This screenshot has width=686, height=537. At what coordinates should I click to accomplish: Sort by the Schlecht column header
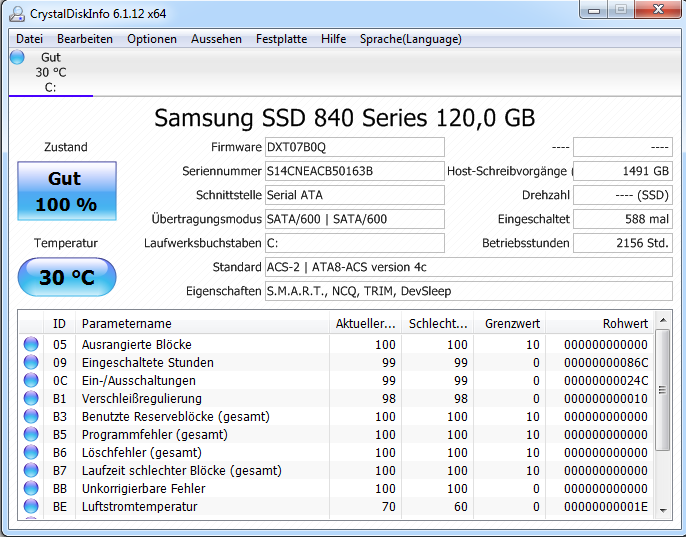coord(438,323)
